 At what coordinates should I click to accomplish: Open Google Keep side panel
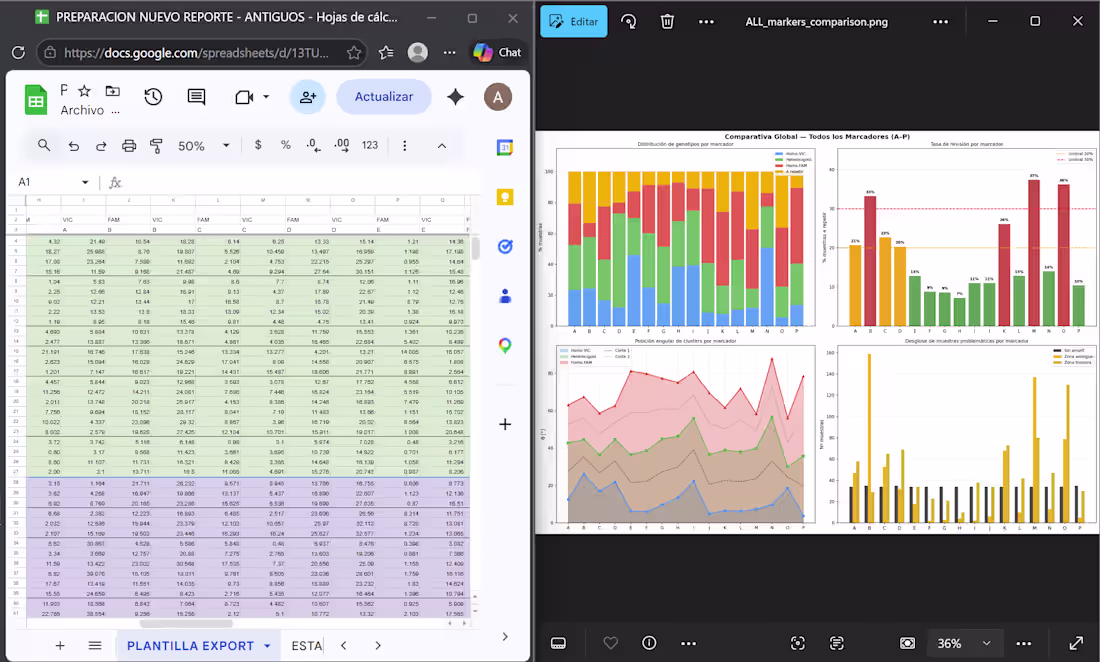point(505,197)
